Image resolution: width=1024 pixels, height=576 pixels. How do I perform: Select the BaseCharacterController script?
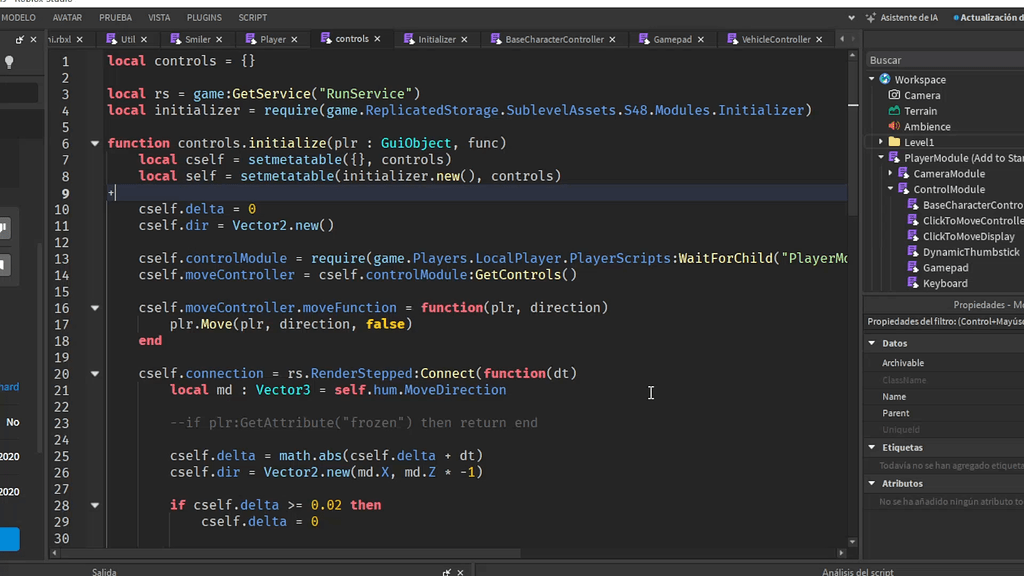(968, 204)
